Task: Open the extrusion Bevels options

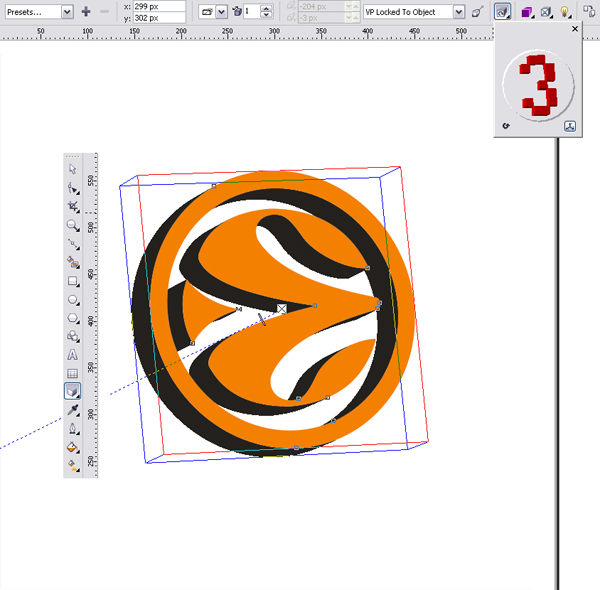Action: [x=546, y=12]
